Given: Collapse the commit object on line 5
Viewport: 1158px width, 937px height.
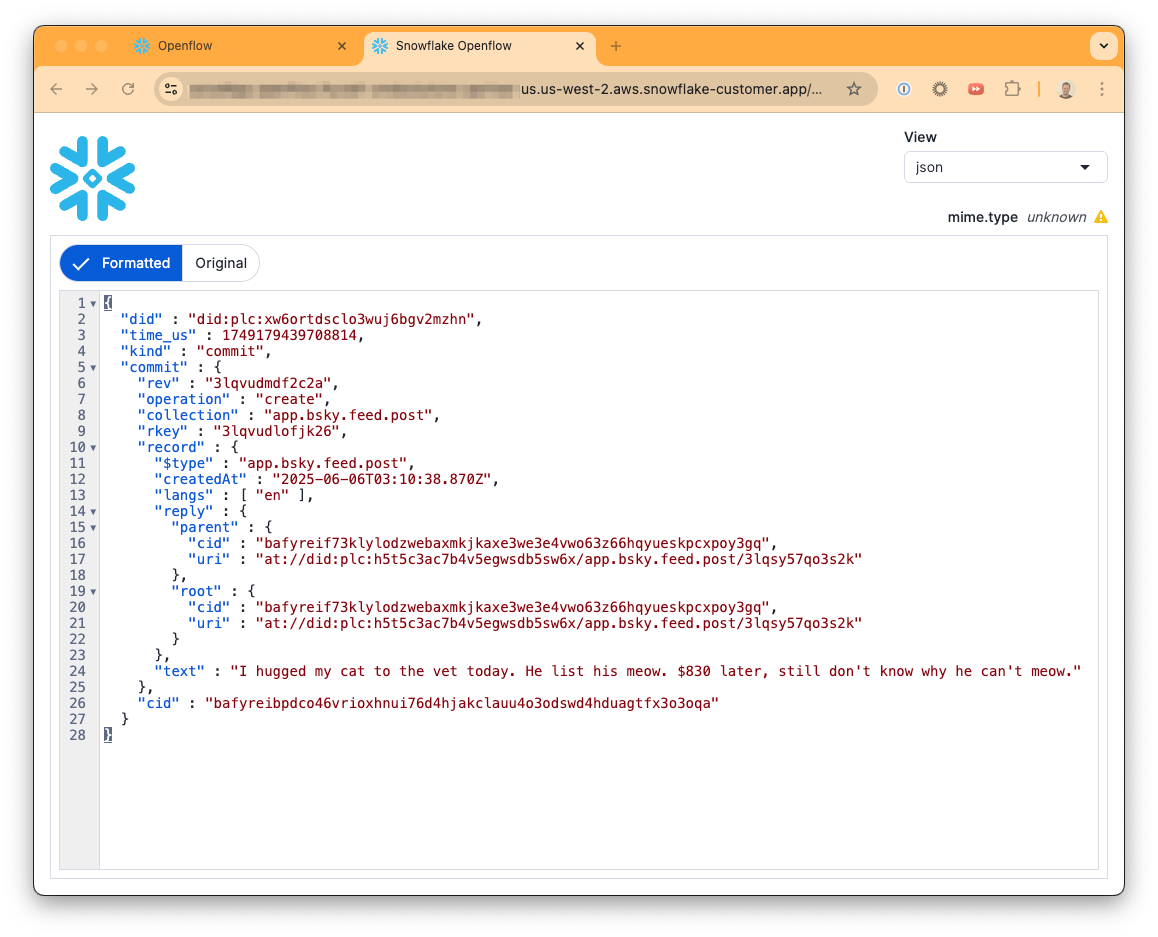Looking at the screenshot, I should [x=93, y=368].
